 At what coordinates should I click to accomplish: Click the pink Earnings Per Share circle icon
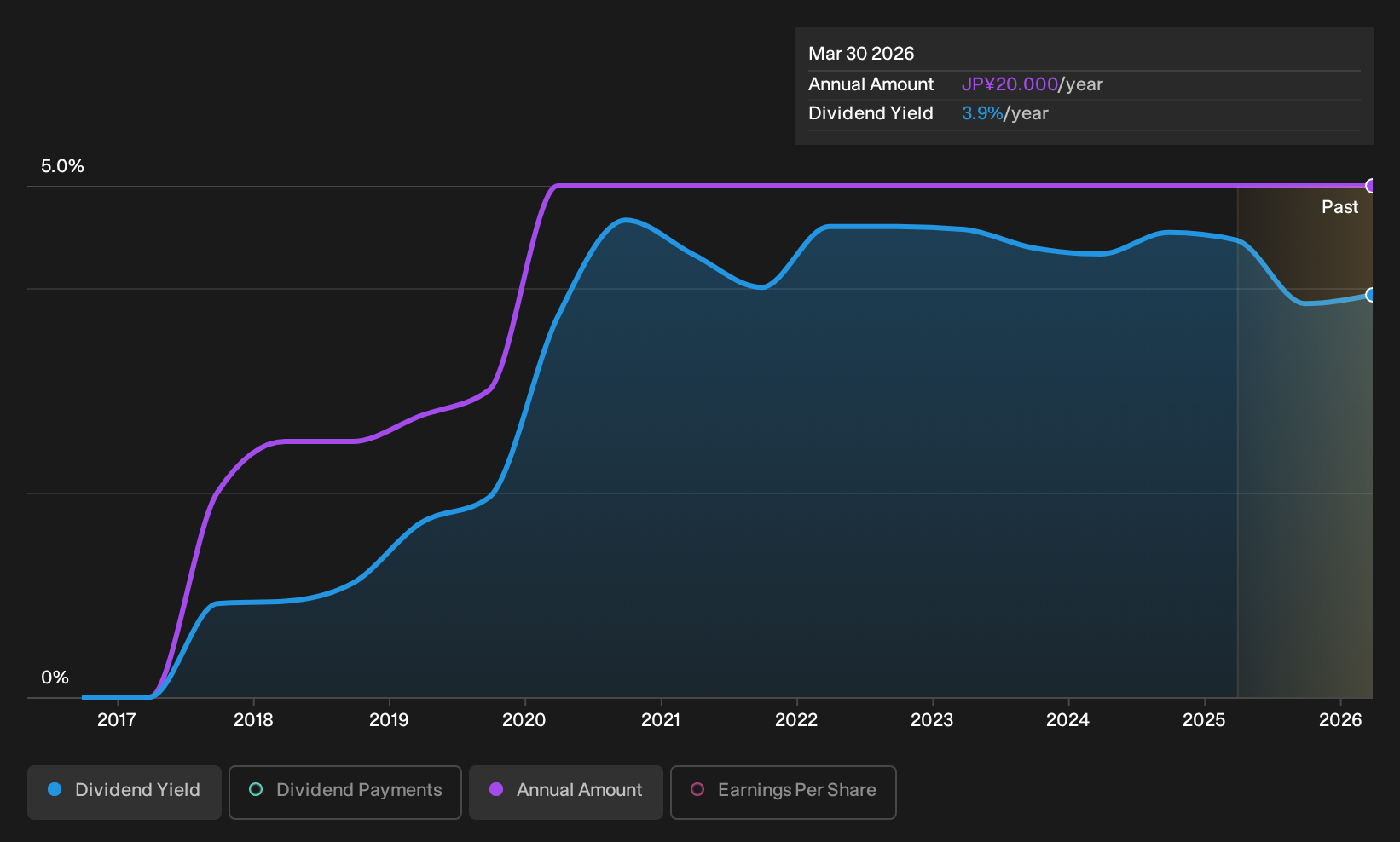[697, 790]
